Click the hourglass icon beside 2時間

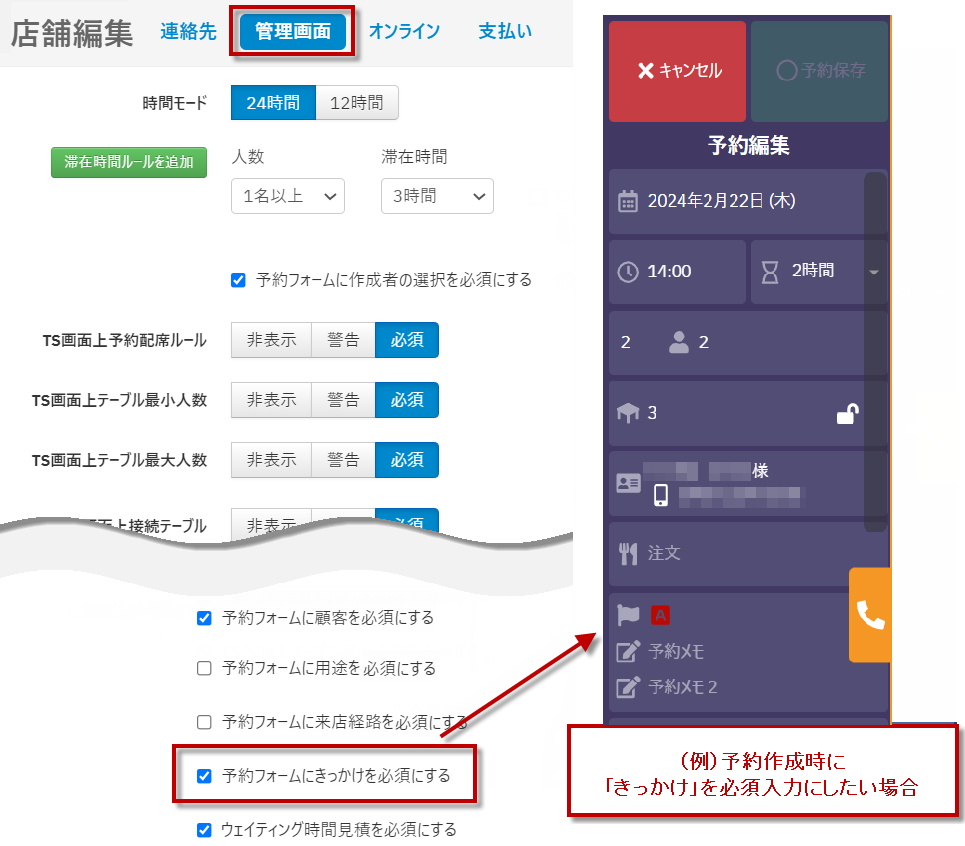[x=770, y=271]
